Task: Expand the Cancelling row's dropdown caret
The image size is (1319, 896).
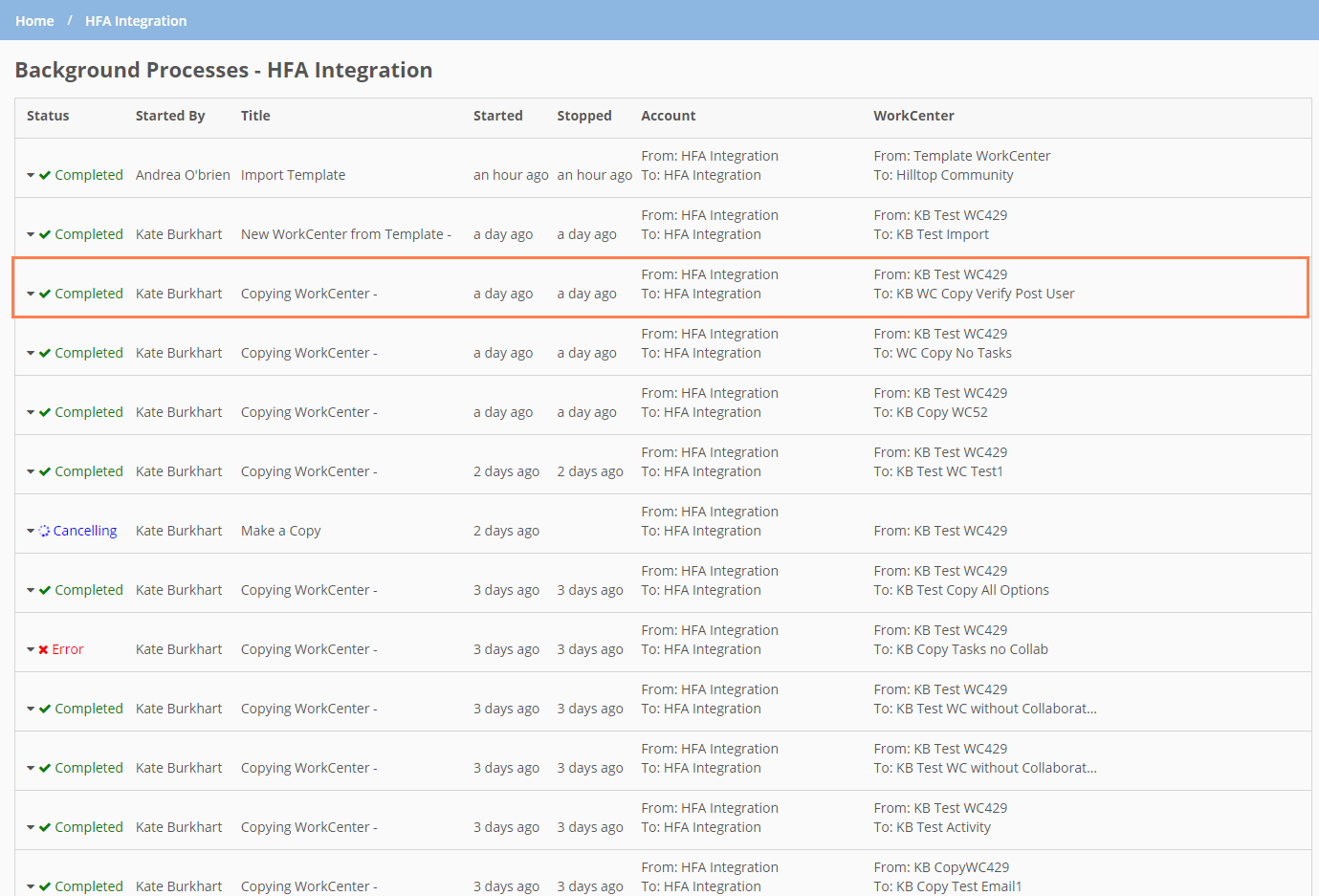Action: pos(31,532)
